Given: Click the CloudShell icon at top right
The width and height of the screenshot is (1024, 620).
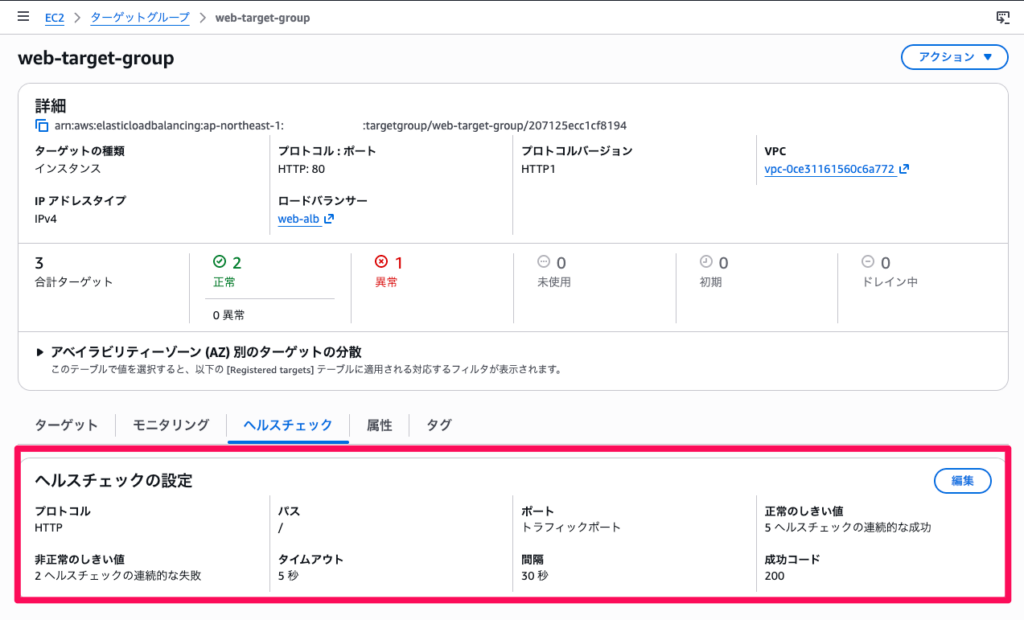Looking at the screenshot, I should [1002, 18].
